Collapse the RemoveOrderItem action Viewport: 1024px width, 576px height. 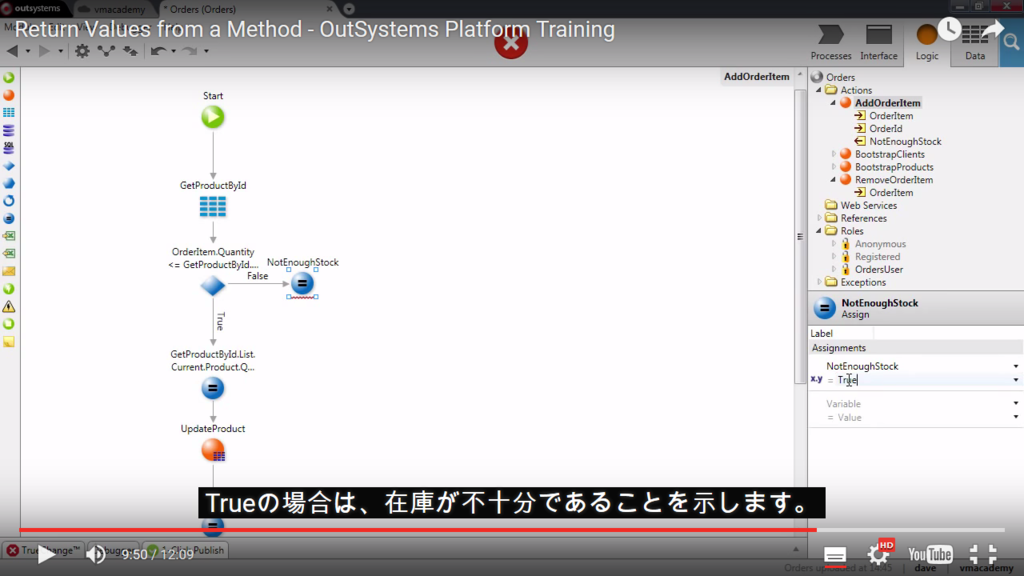click(x=833, y=180)
